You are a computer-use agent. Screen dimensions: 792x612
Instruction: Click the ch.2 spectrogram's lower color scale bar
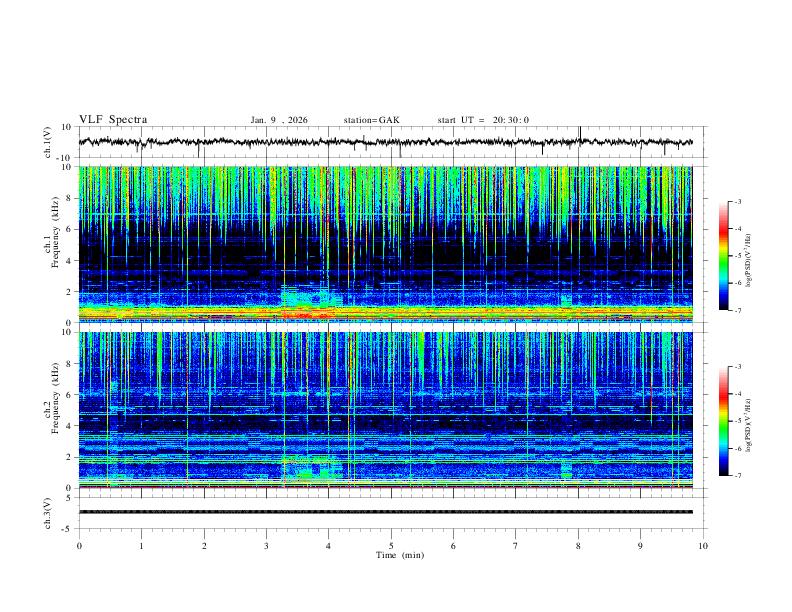click(x=723, y=421)
